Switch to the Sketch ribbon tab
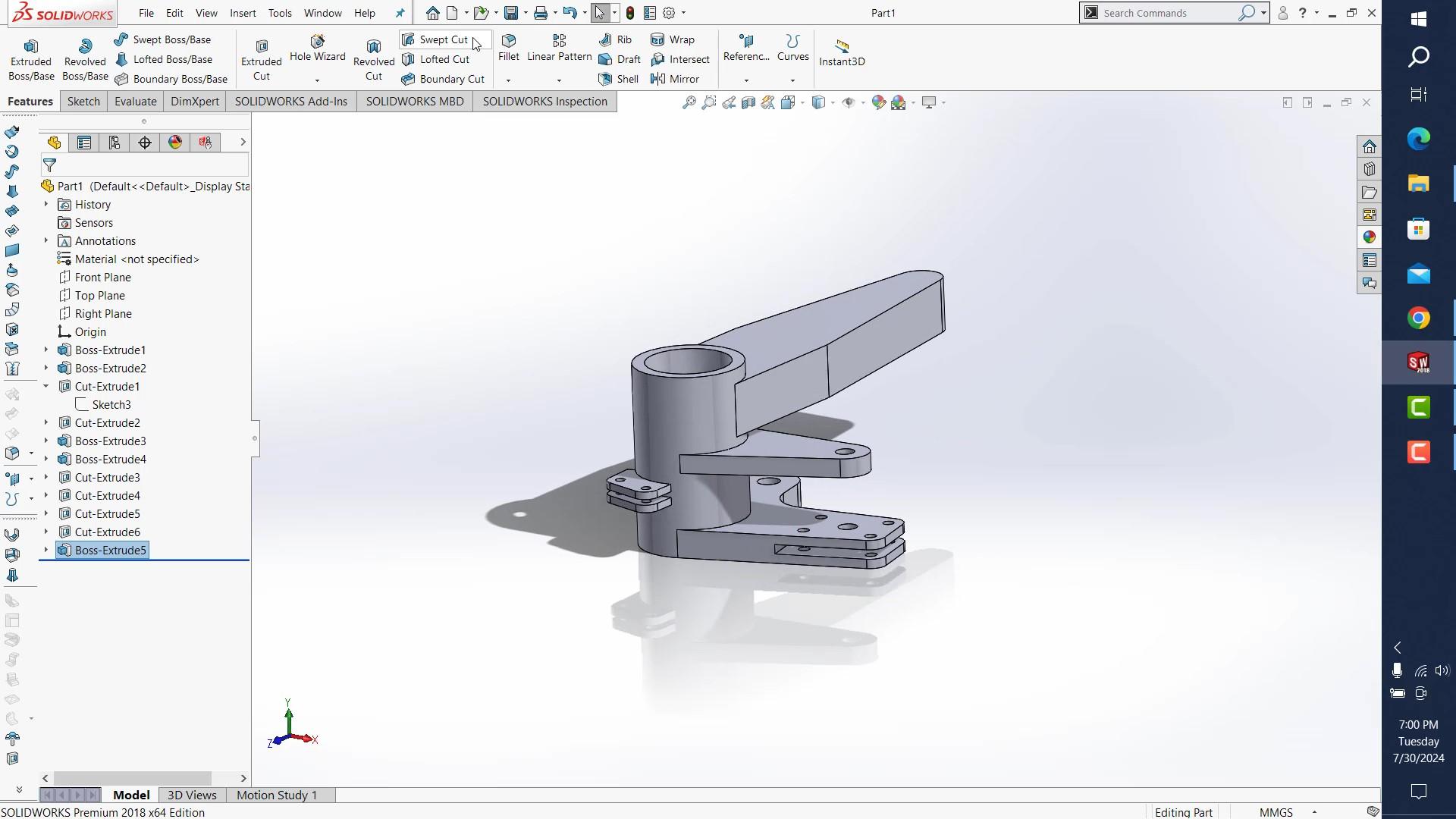The width and height of the screenshot is (1456, 819). coord(83,102)
